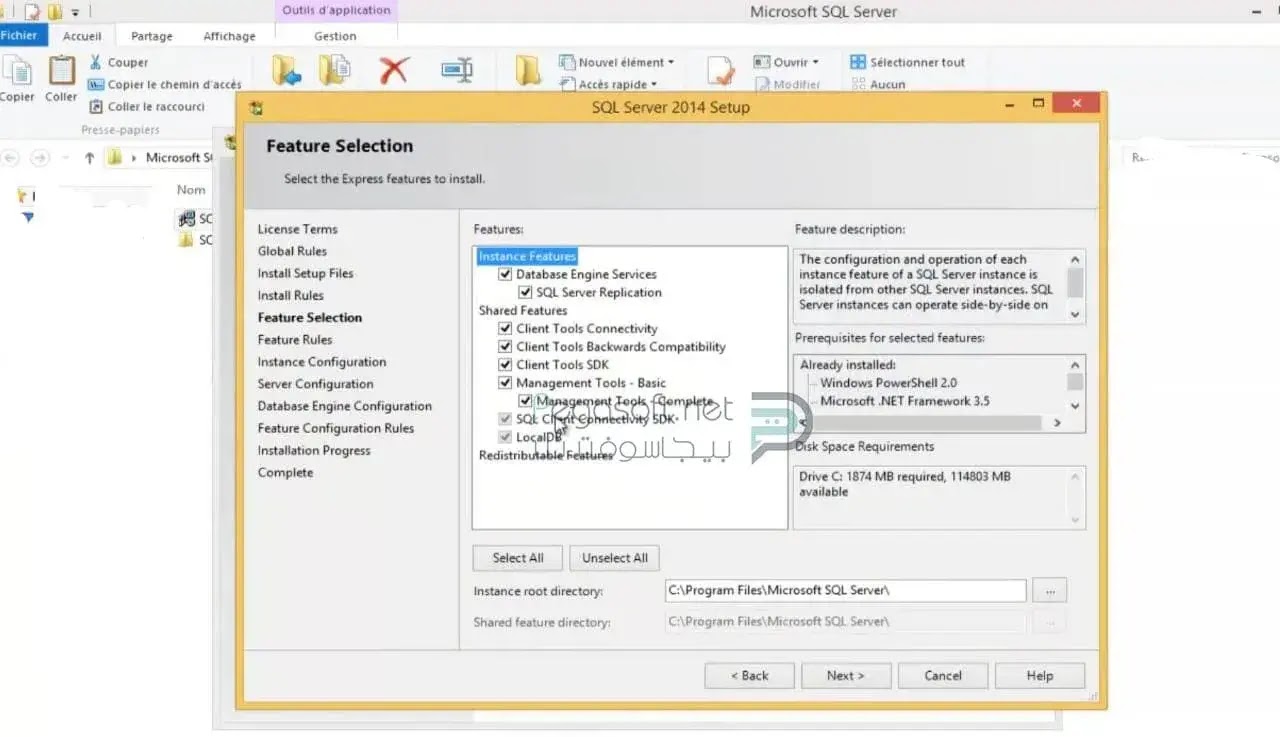Uncheck Management Tools - Complete
This screenshot has width=1280, height=737.
525,400
